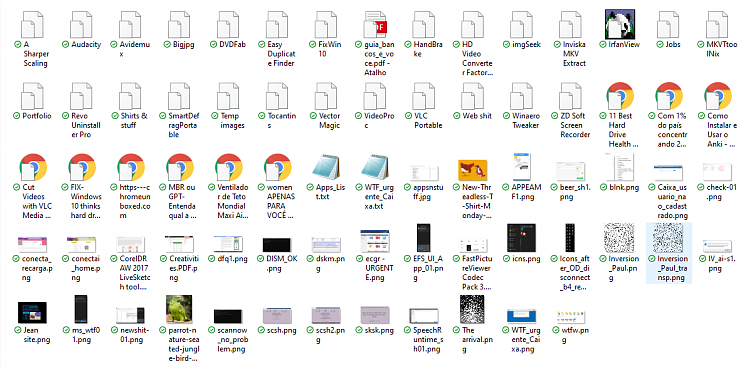
Task: Select the parrot-nature-seated-jungle-bird image thumbnail
Action: [x=179, y=309]
